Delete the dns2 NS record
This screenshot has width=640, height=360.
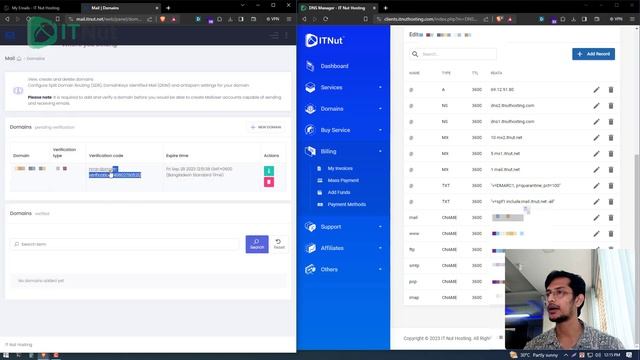click(611, 105)
